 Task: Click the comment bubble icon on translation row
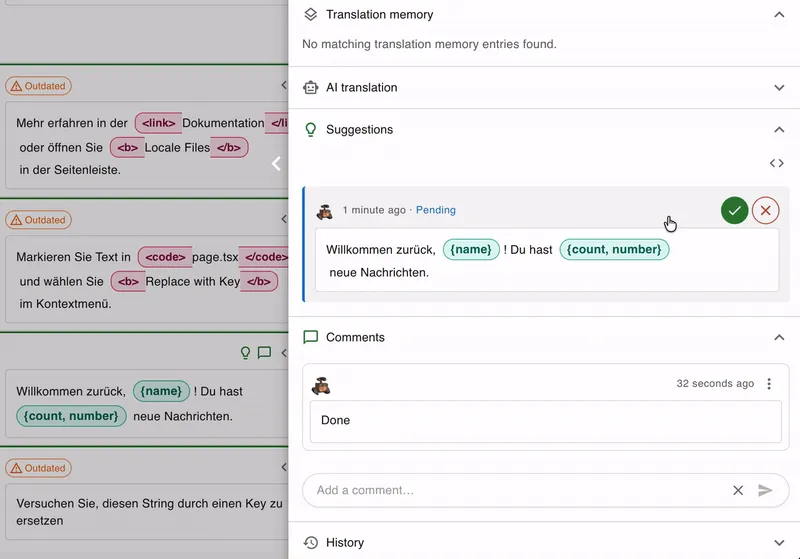(x=264, y=352)
